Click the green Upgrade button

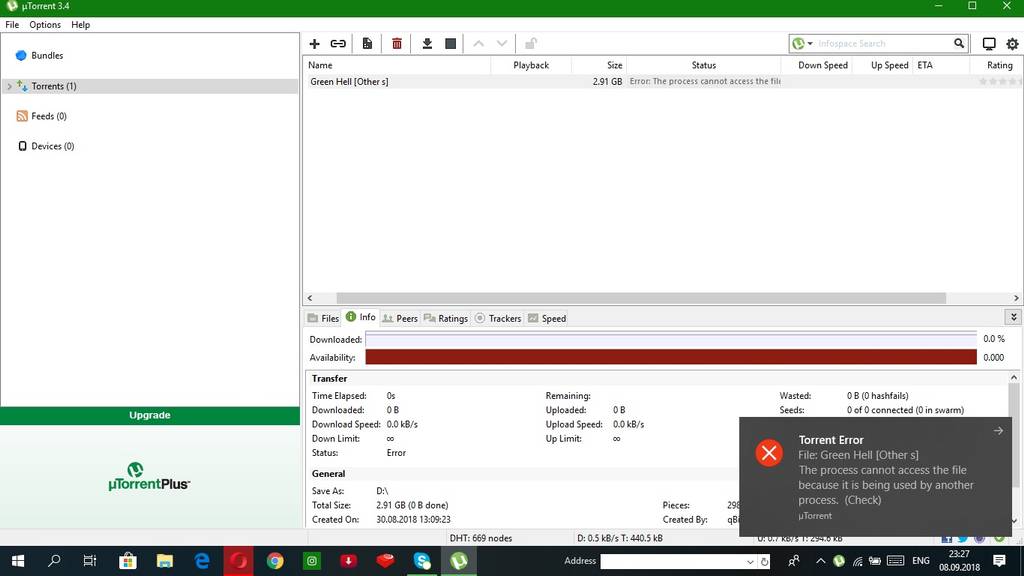point(150,415)
